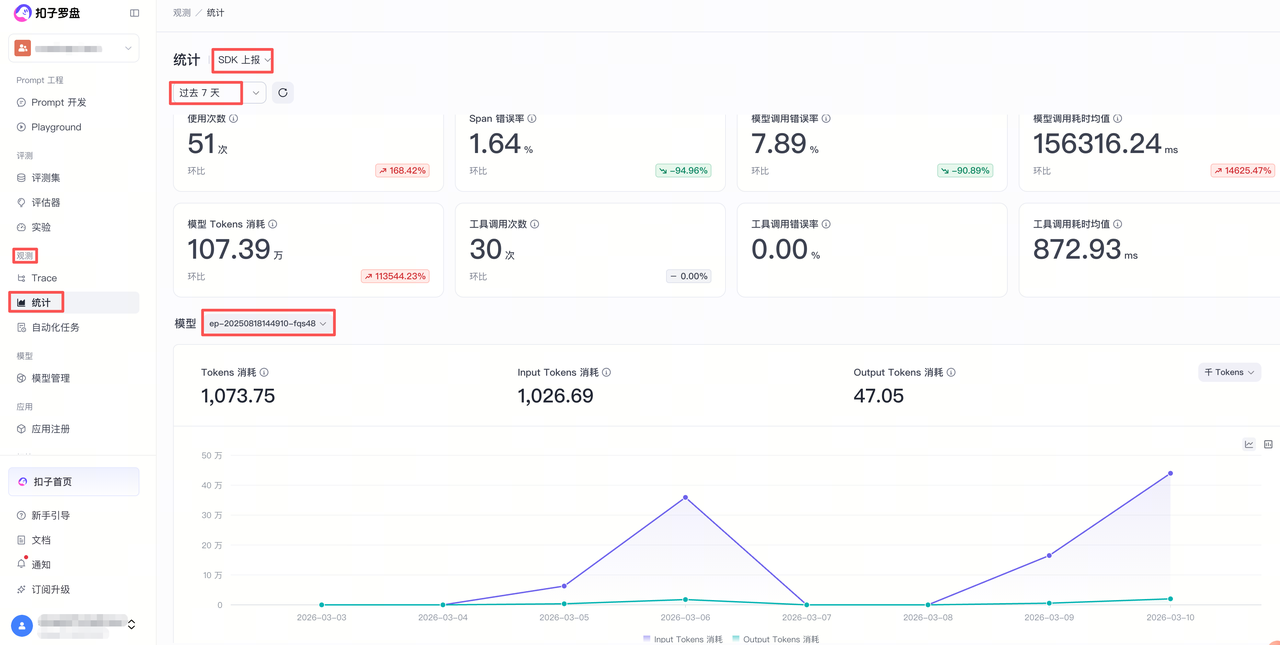Click the 扣子首页 button

pyautogui.click(x=74, y=482)
